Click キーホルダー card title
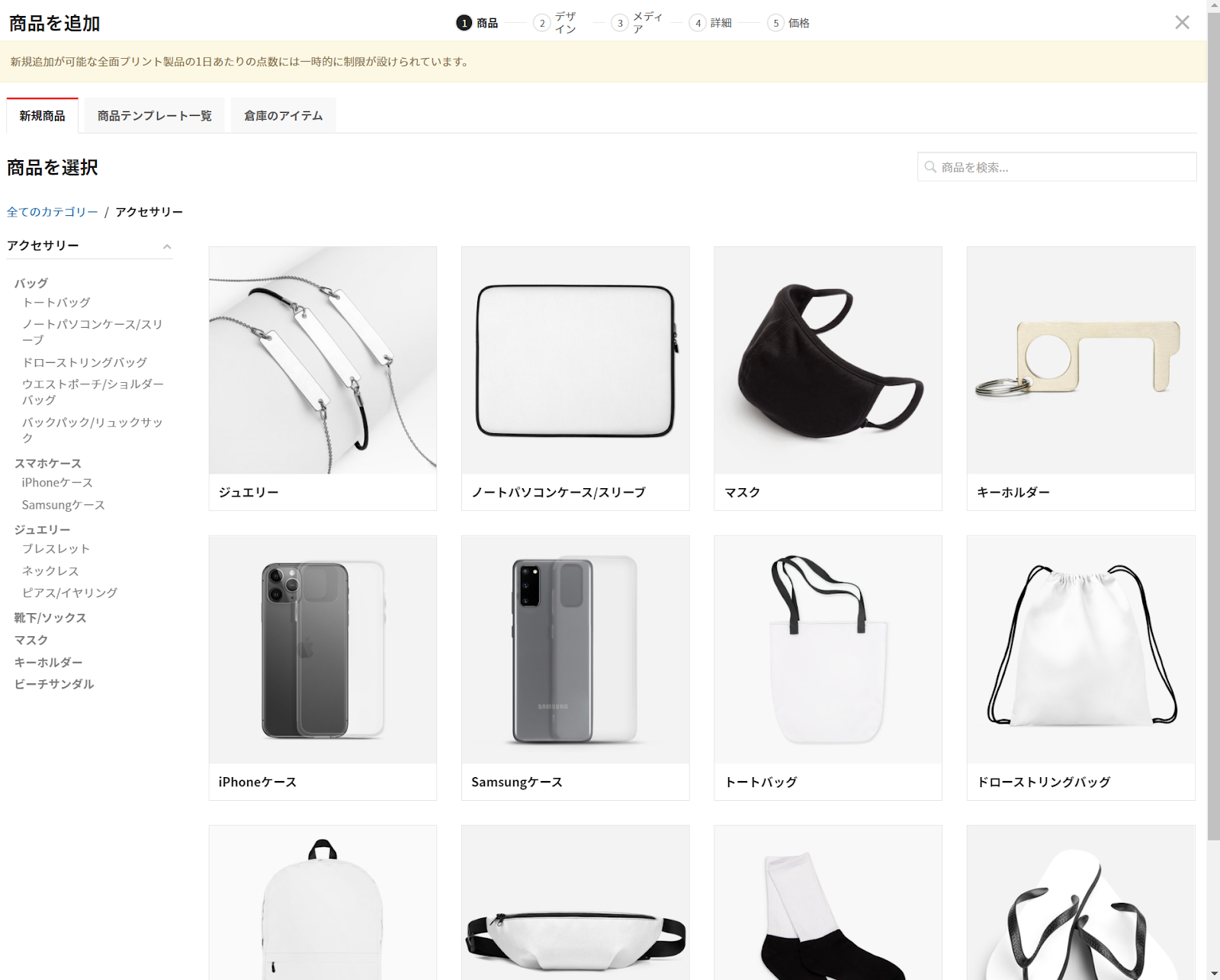The height and width of the screenshot is (980, 1220). 1013,493
